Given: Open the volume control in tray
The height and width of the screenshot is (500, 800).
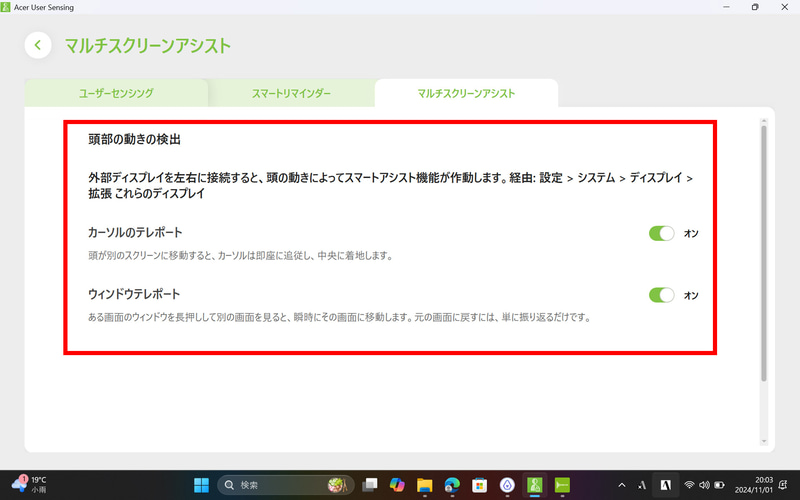Looking at the screenshot, I should pos(704,485).
